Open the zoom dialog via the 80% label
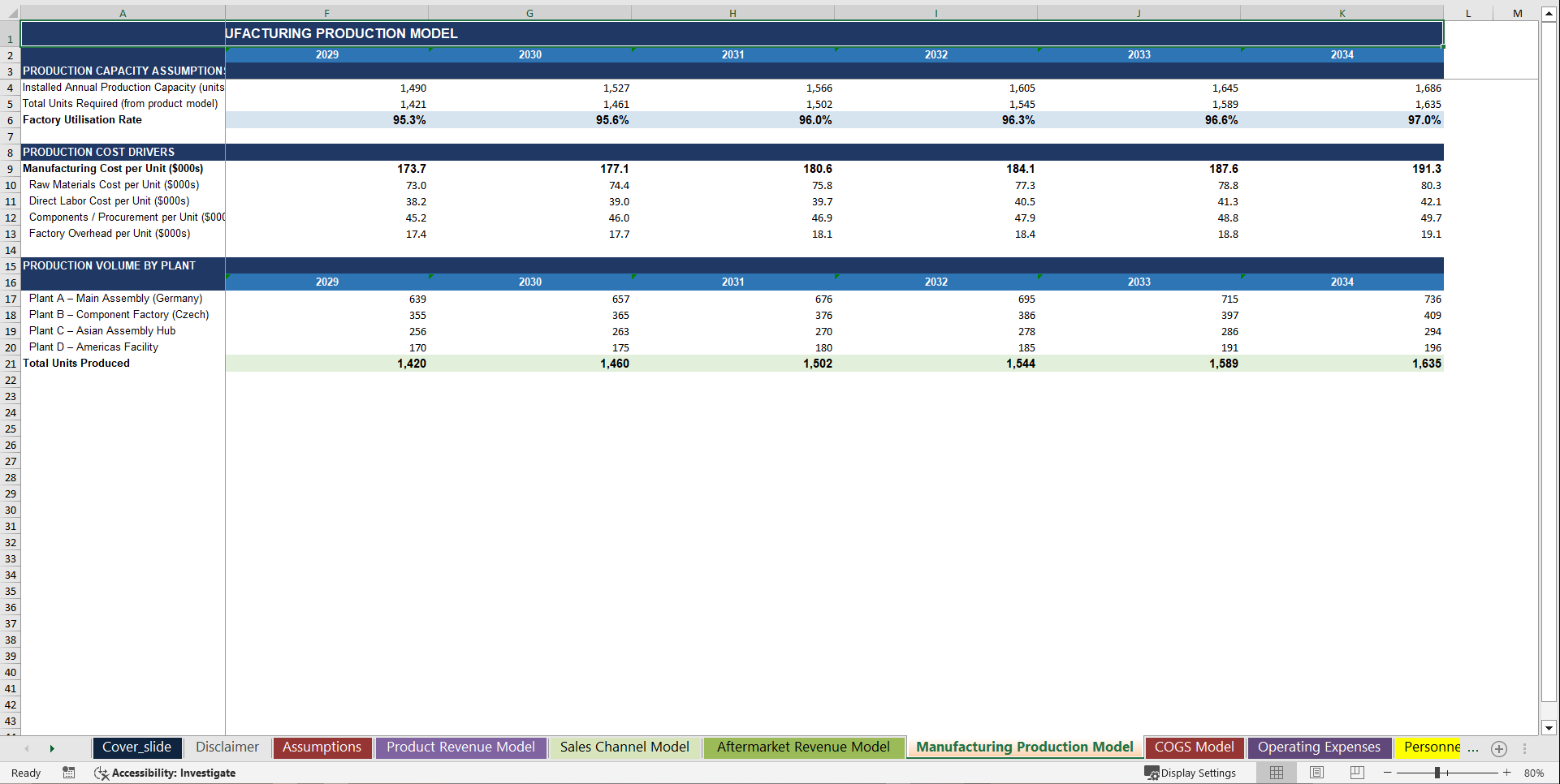Screen dimensions: 1560x784 pos(1534,773)
